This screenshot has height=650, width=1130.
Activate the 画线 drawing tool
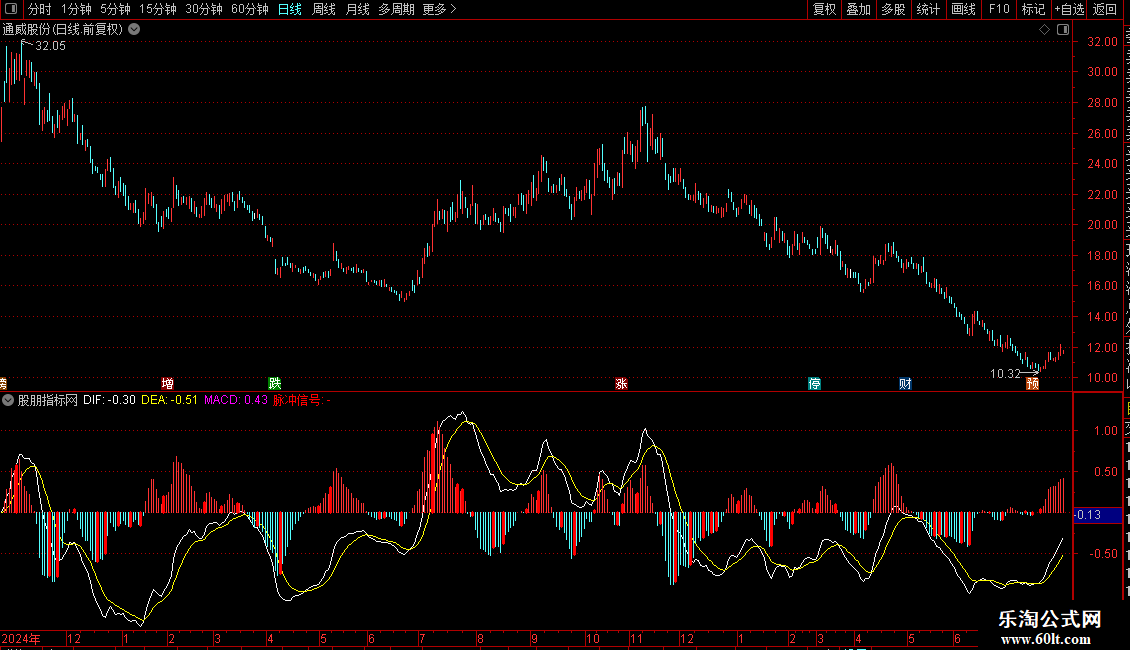pos(963,9)
